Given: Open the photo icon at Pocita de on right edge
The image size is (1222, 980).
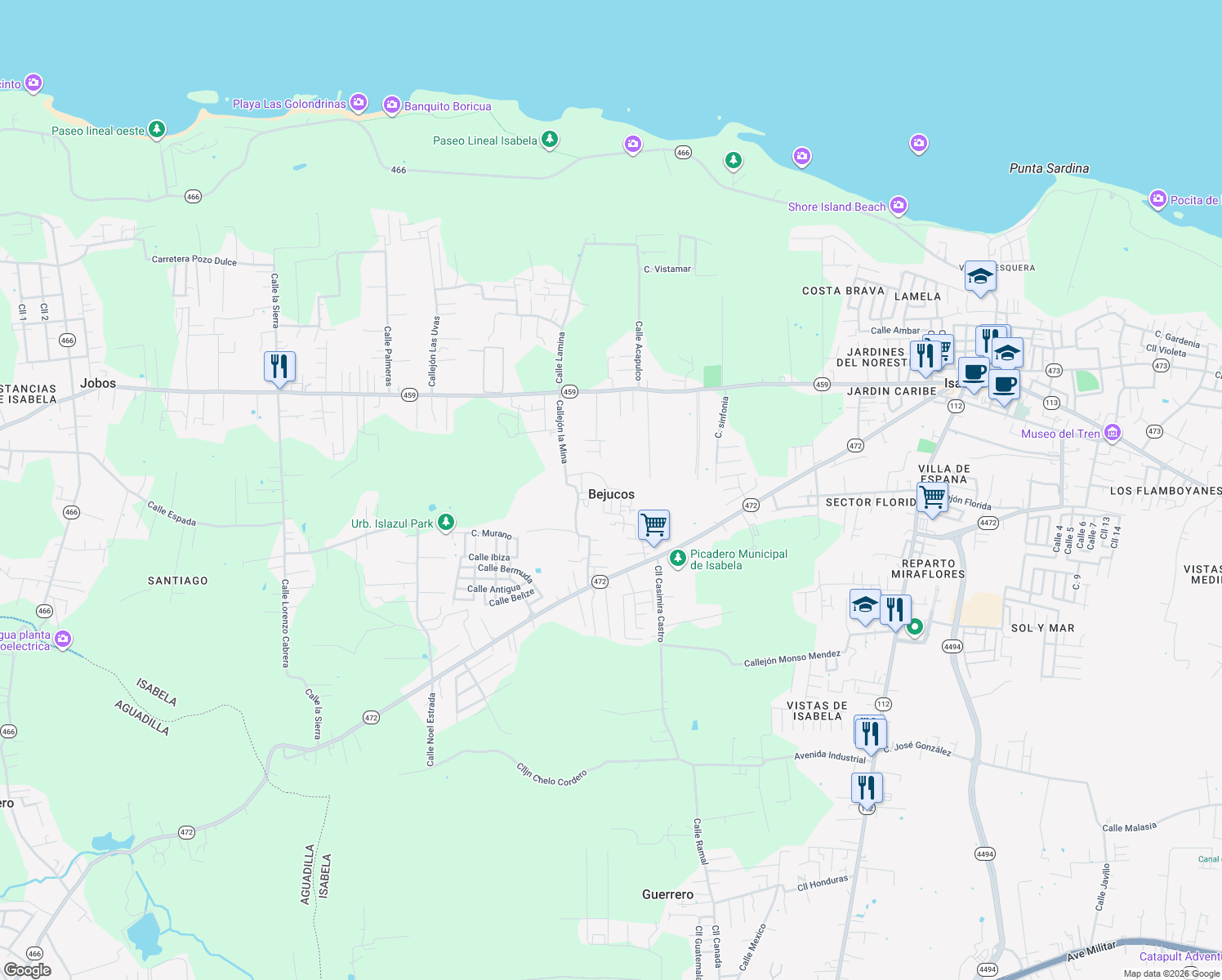Looking at the screenshot, I should click(1158, 198).
